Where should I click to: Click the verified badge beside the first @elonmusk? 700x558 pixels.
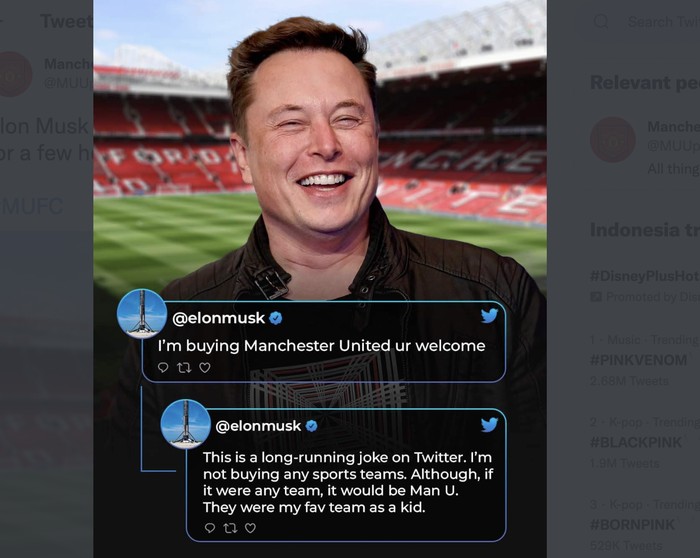click(276, 318)
